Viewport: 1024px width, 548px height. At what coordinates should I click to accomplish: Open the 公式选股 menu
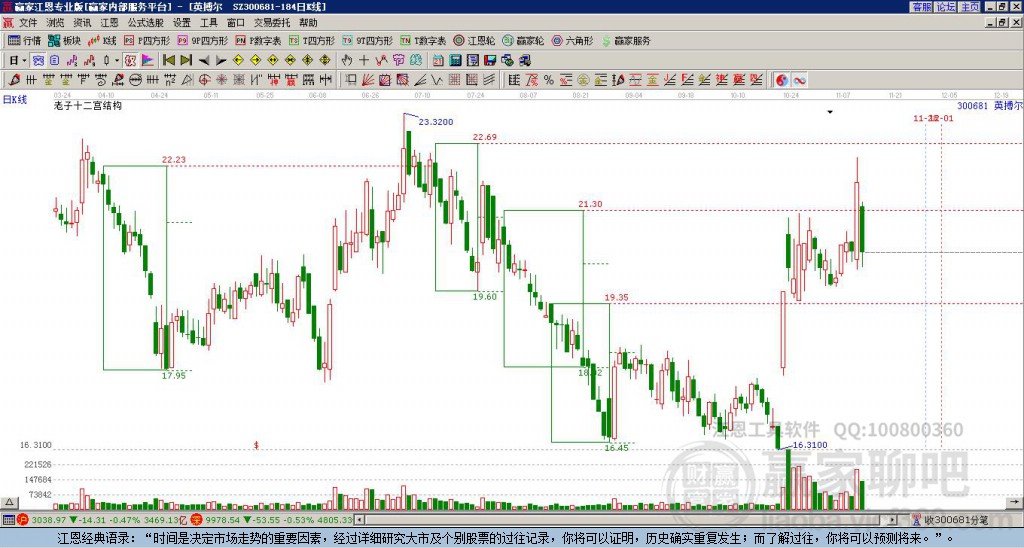coord(146,23)
